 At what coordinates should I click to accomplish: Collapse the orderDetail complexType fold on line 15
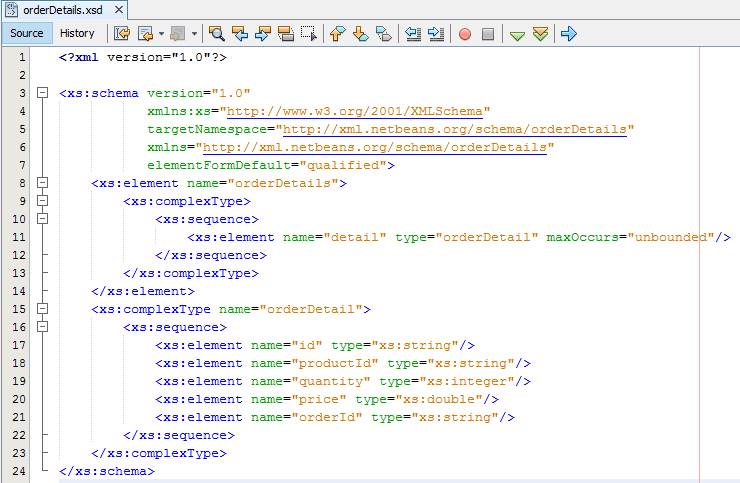click(42, 309)
